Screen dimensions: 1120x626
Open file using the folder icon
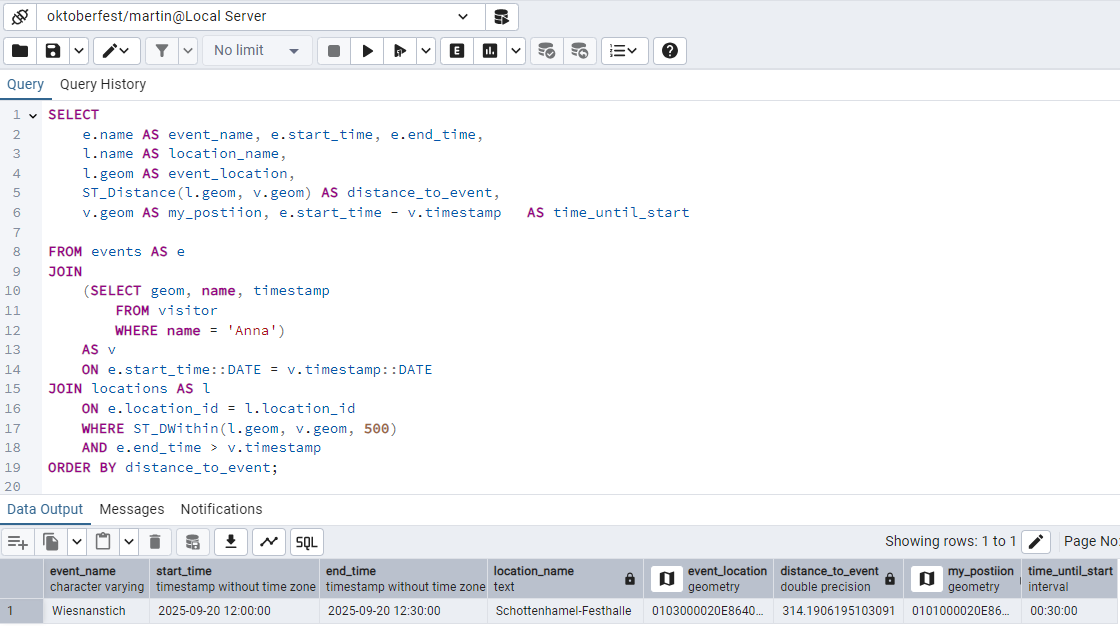pos(20,51)
